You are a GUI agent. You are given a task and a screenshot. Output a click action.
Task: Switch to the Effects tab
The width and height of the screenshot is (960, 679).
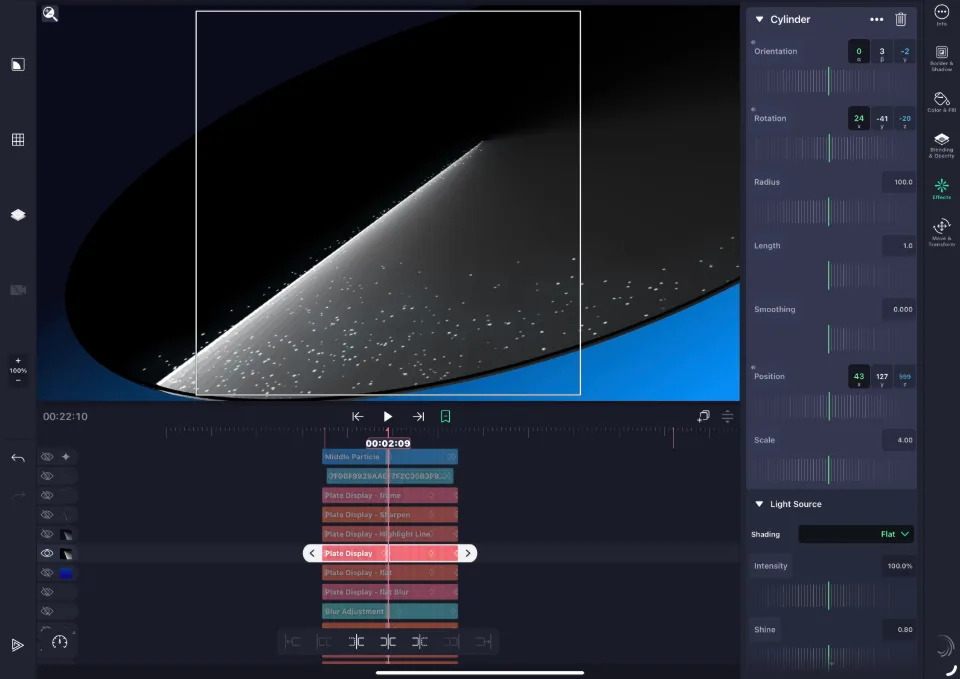point(942,189)
